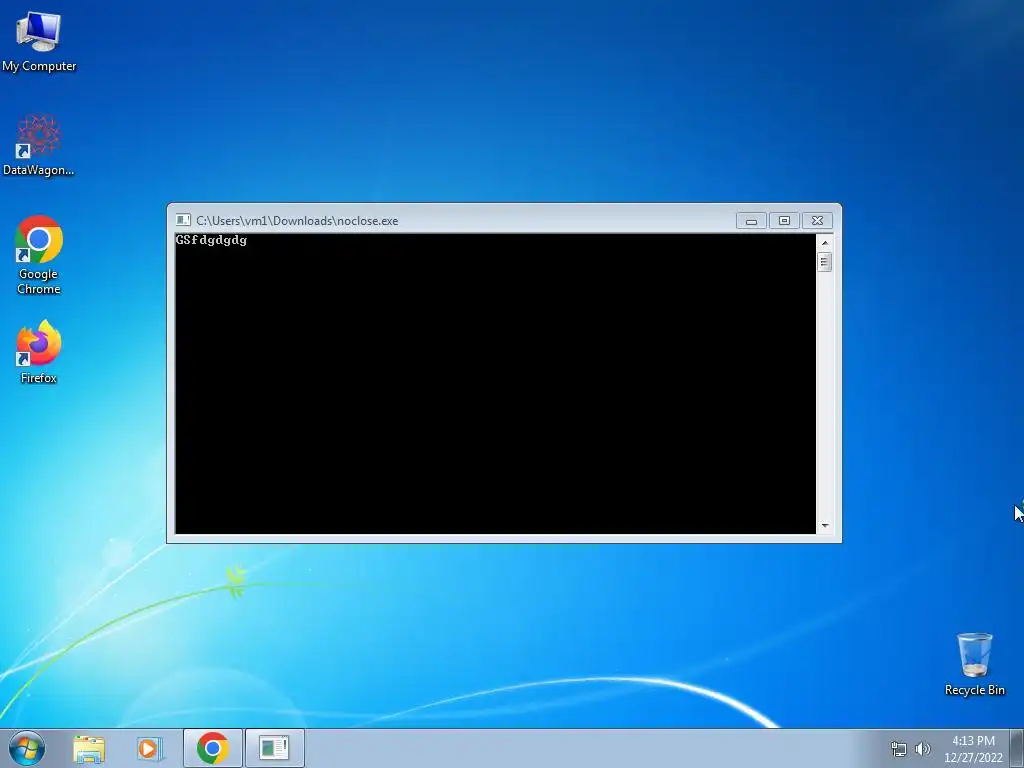The image size is (1024, 768).
Task: Click the noclose.exe title bar text
Action: click(297, 221)
